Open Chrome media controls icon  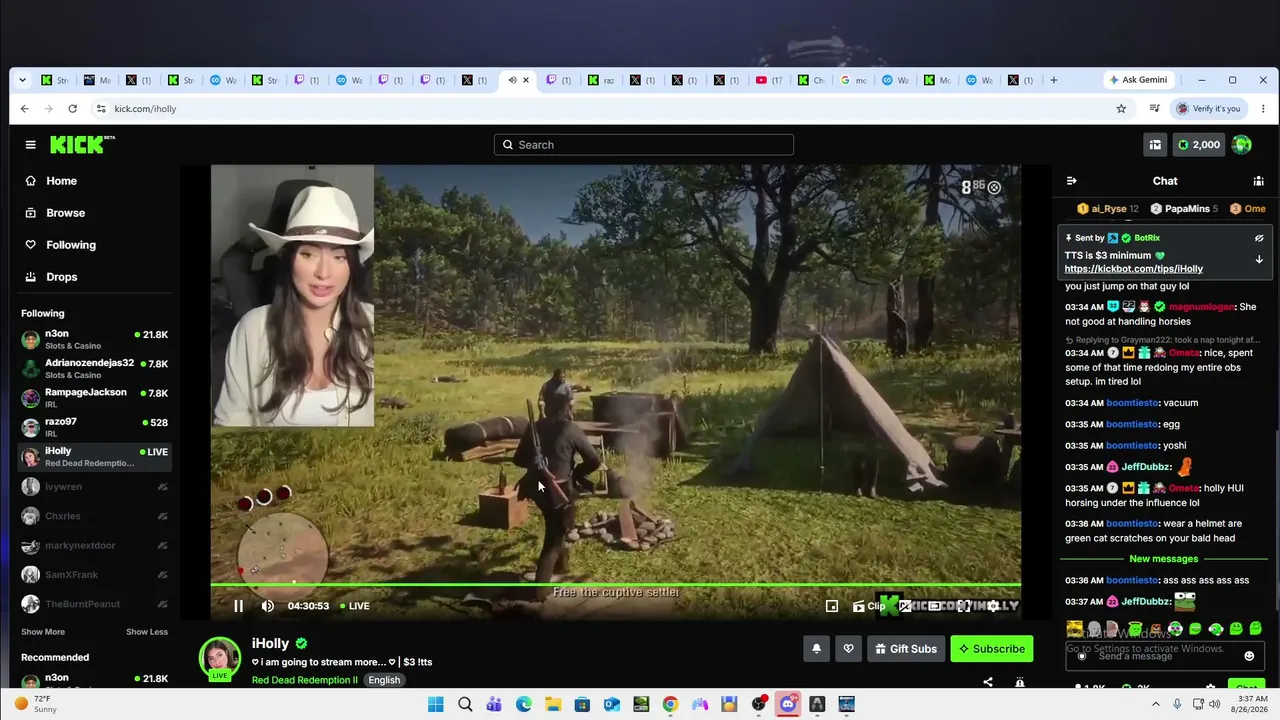[x=1155, y=108]
